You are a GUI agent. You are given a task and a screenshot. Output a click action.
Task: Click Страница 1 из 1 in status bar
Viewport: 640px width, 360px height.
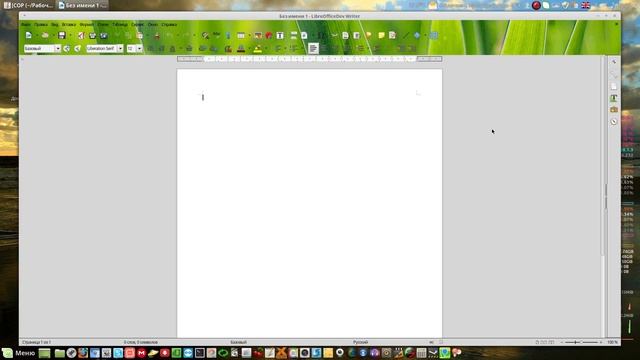click(x=36, y=342)
